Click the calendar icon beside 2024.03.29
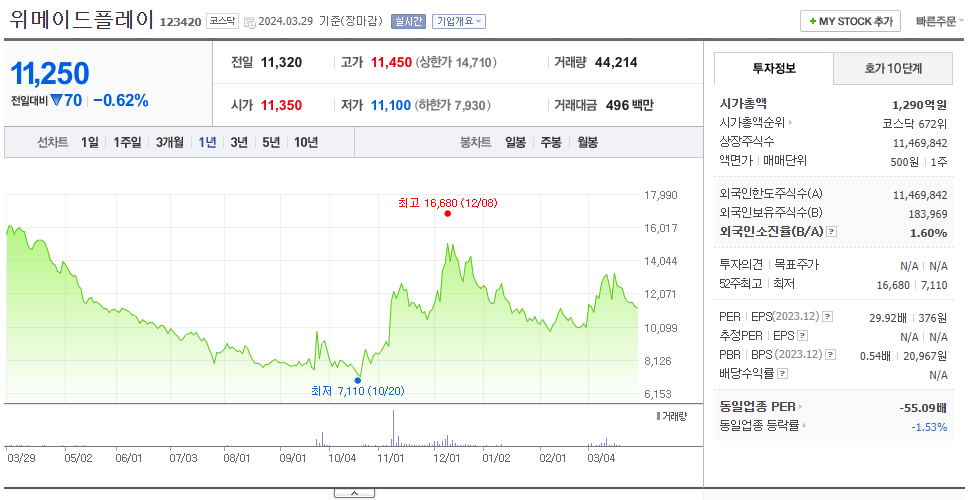This screenshot has height=500, width=968. [249, 22]
